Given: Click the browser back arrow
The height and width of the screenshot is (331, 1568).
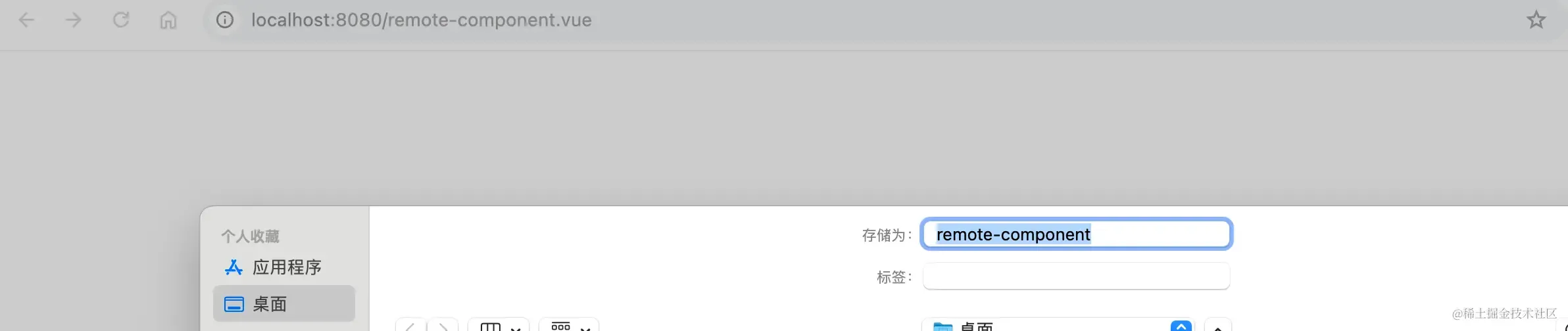Looking at the screenshot, I should coord(26,20).
